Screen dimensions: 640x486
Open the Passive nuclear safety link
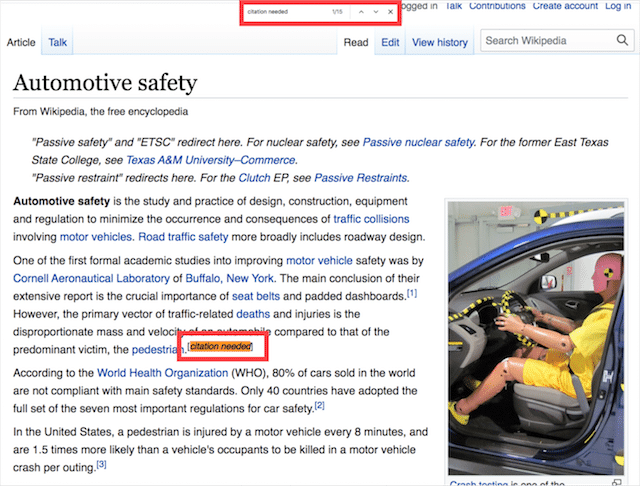pyautogui.click(x=419, y=142)
